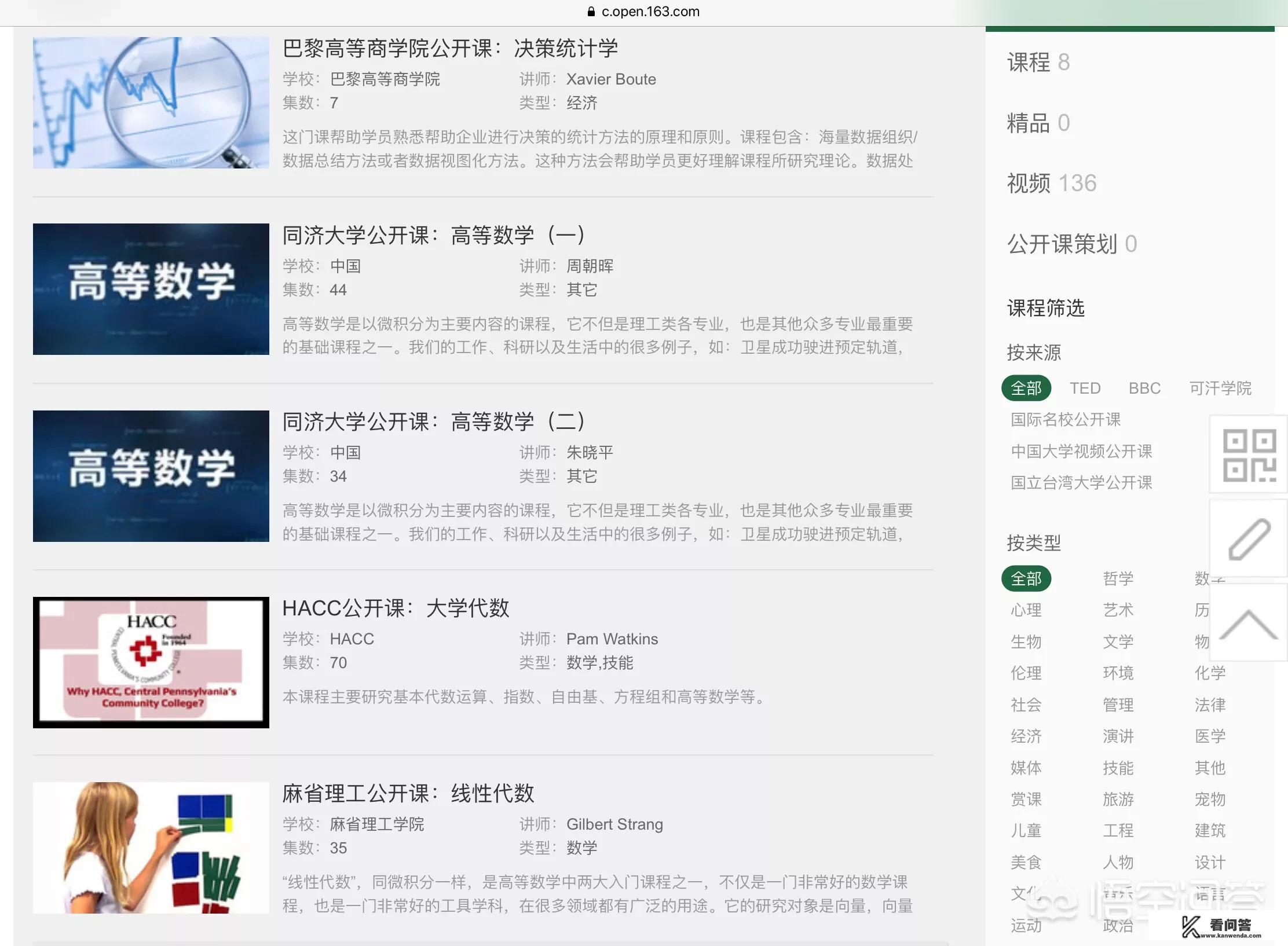Filter type by 儿童
Viewport: 1288px width, 946px height.
(1026, 830)
